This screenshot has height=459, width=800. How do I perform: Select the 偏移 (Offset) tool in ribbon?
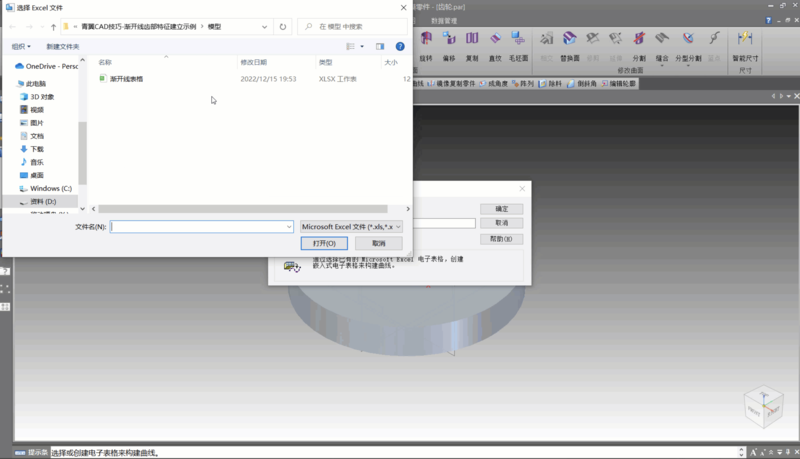pyautogui.click(x=449, y=42)
